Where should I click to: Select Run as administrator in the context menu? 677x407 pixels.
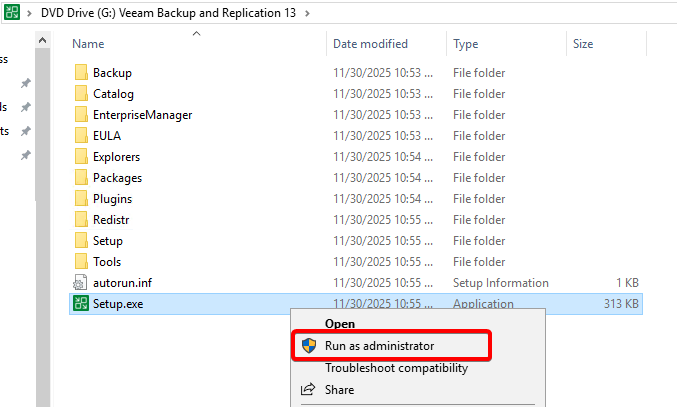(x=379, y=345)
